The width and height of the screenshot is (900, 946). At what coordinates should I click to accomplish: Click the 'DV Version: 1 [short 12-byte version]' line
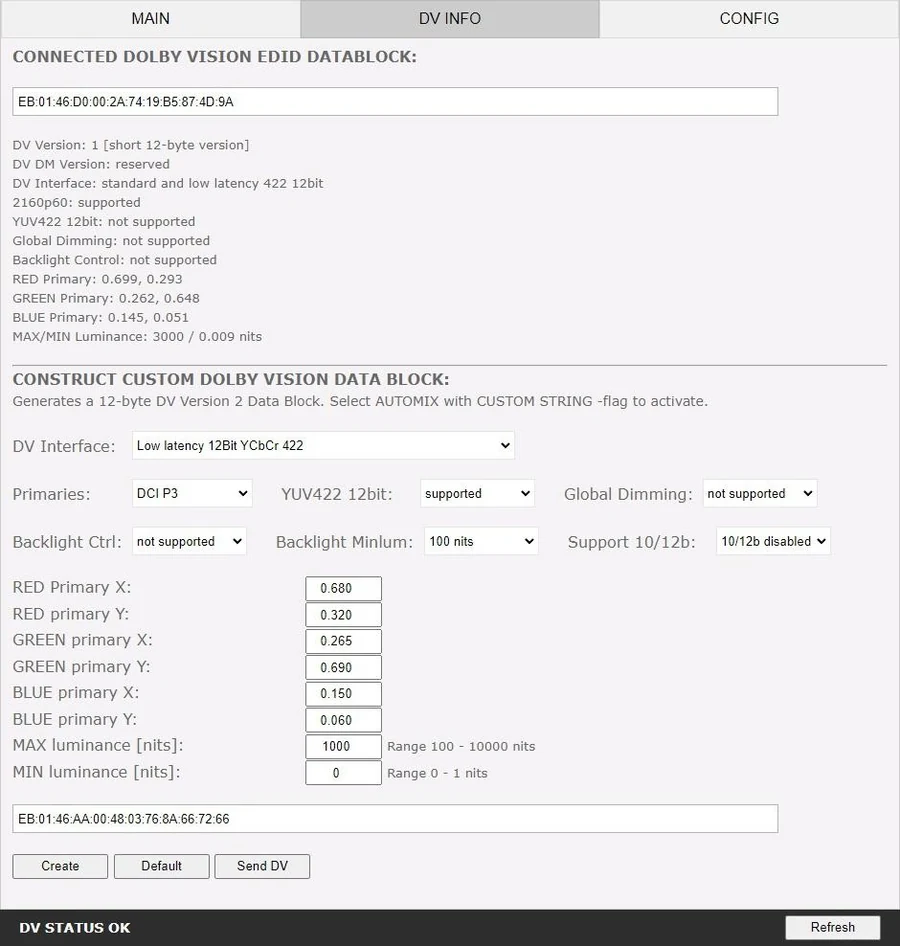(131, 145)
